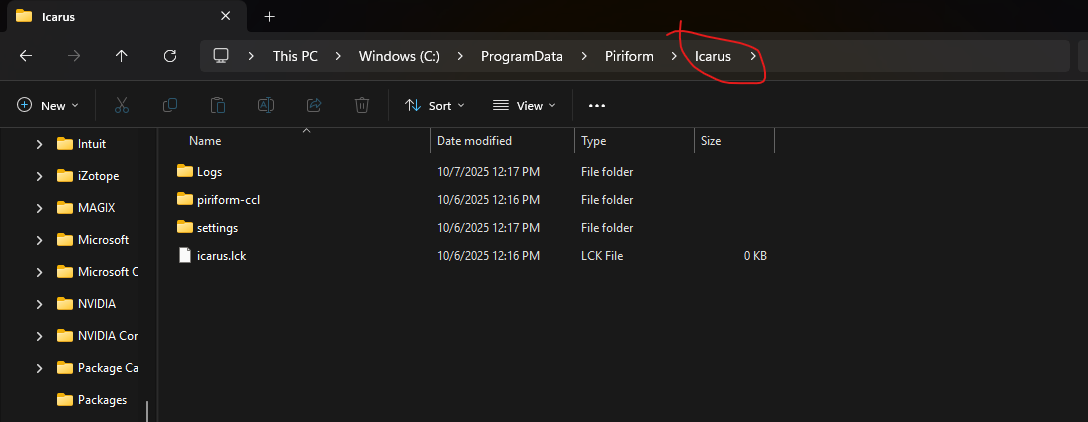Click the Rename icon in toolbar
Image resolution: width=1088 pixels, height=422 pixels.
(266, 105)
